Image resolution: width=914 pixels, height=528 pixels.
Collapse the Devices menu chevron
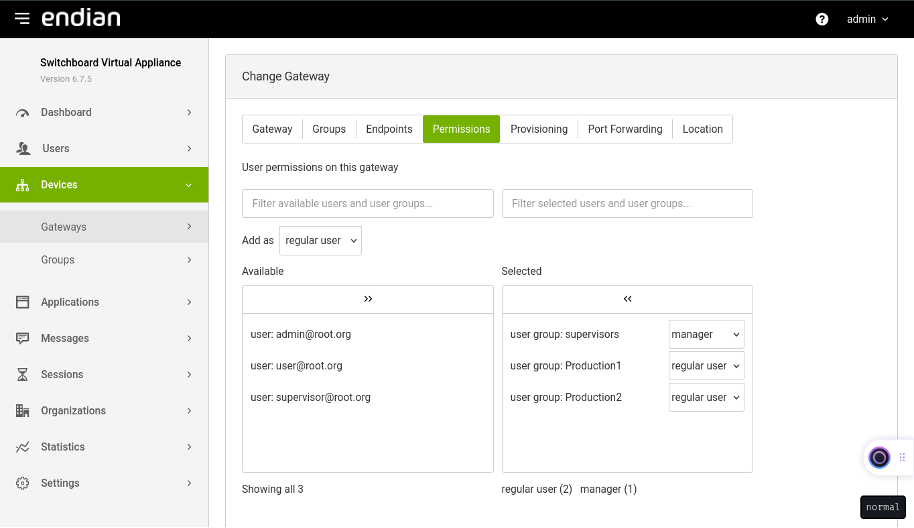click(188, 185)
